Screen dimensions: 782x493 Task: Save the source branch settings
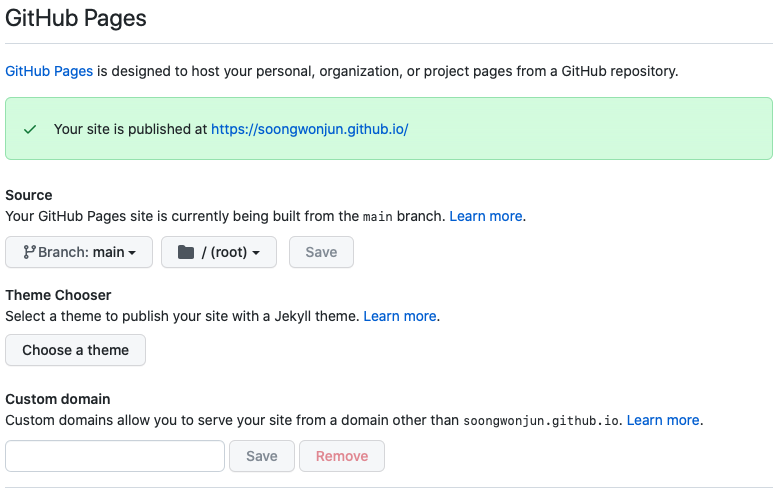321,252
